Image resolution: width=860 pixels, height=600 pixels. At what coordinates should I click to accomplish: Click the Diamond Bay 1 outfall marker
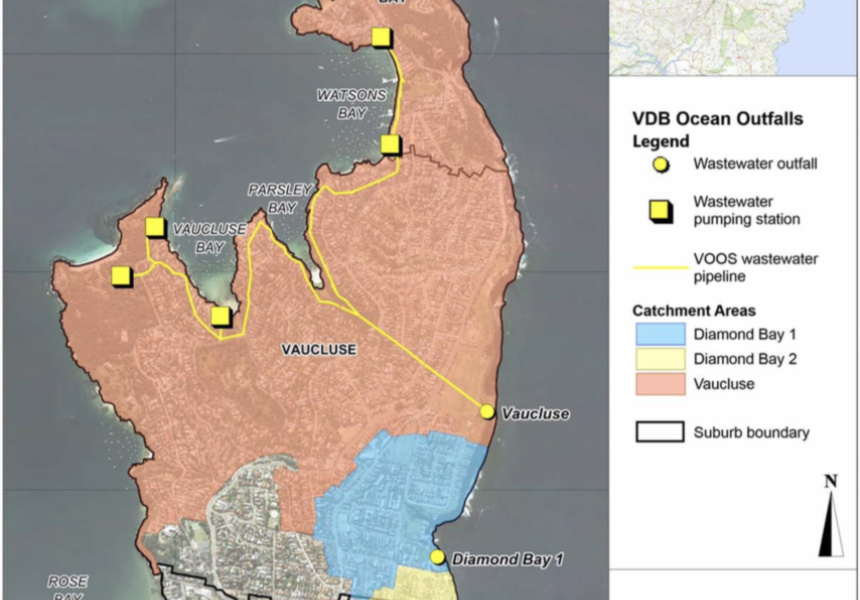click(437, 556)
